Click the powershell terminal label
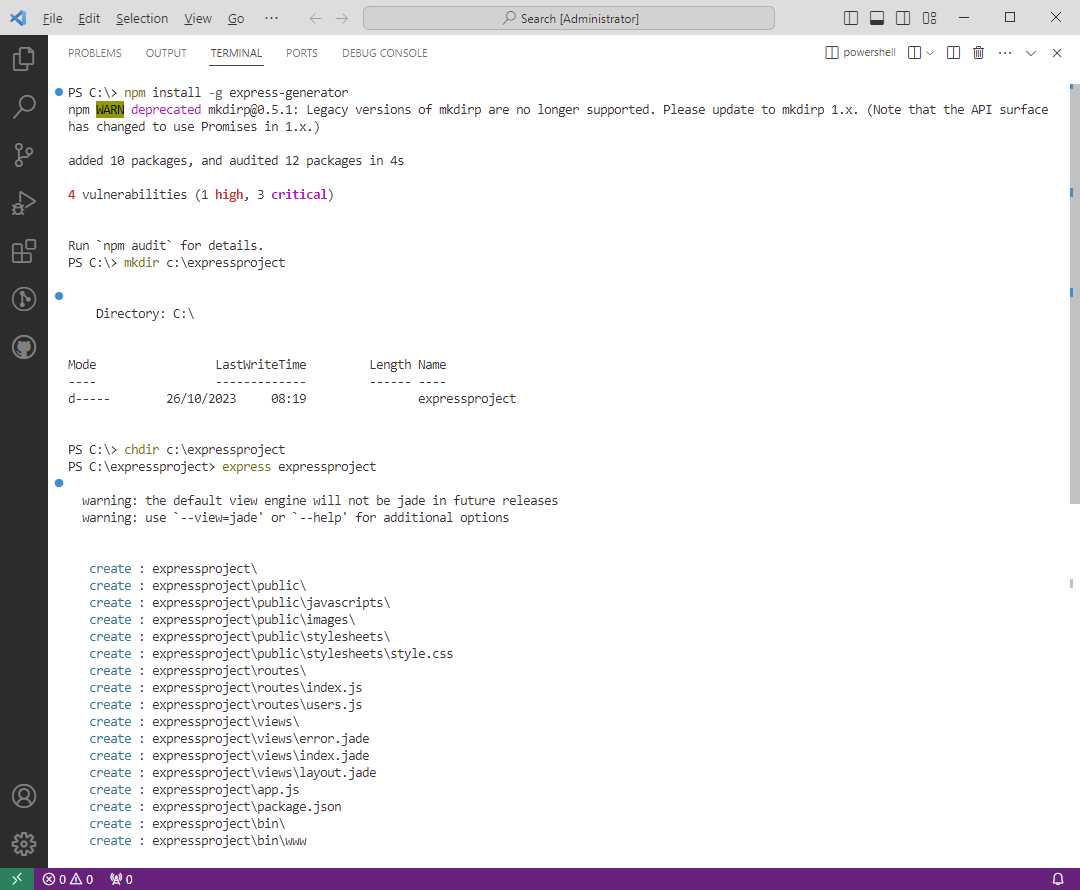The width and height of the screenshot is (1080, 890). (x=860, y=52)
